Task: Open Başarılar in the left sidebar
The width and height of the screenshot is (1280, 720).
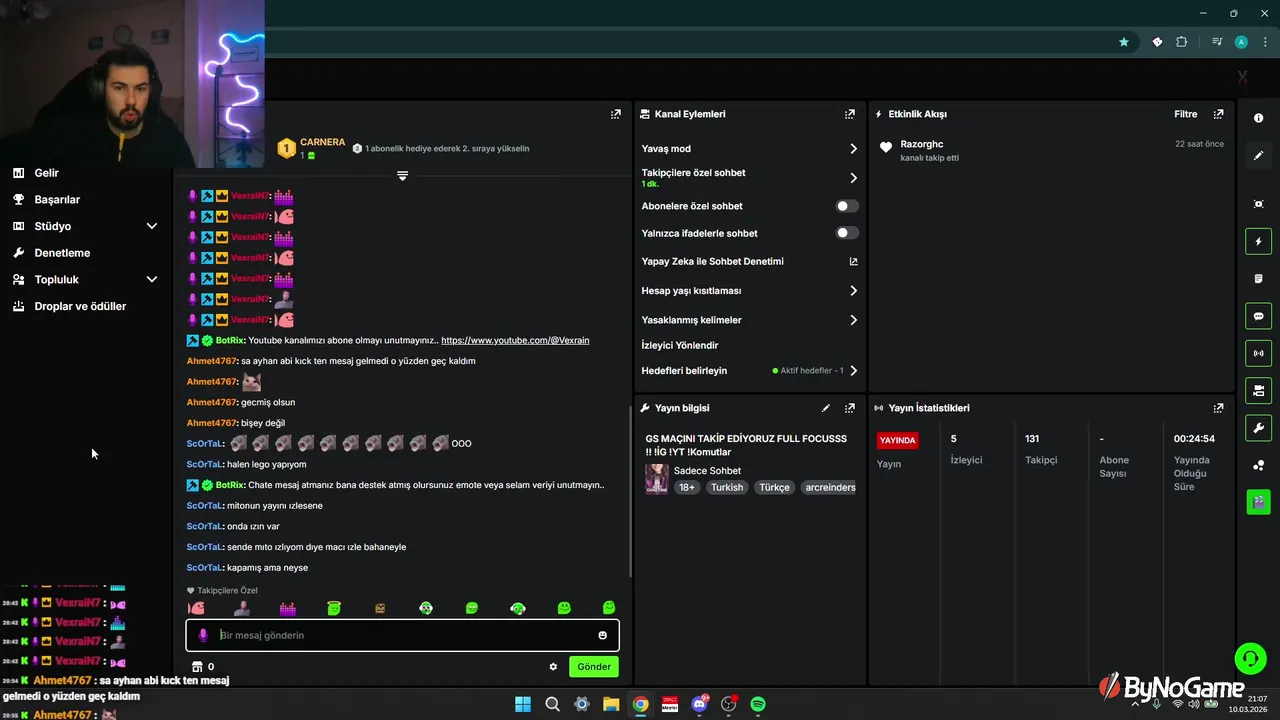Action: point(57,199)
